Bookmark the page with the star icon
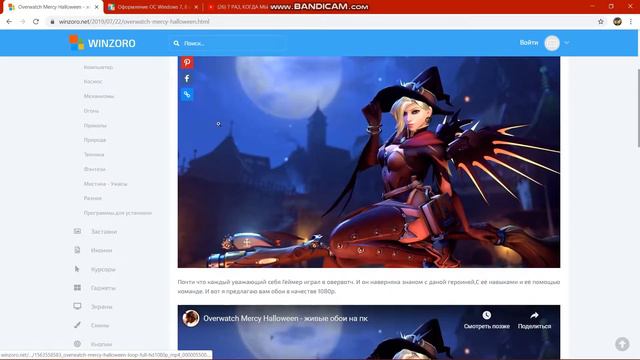 click(601, 22)
